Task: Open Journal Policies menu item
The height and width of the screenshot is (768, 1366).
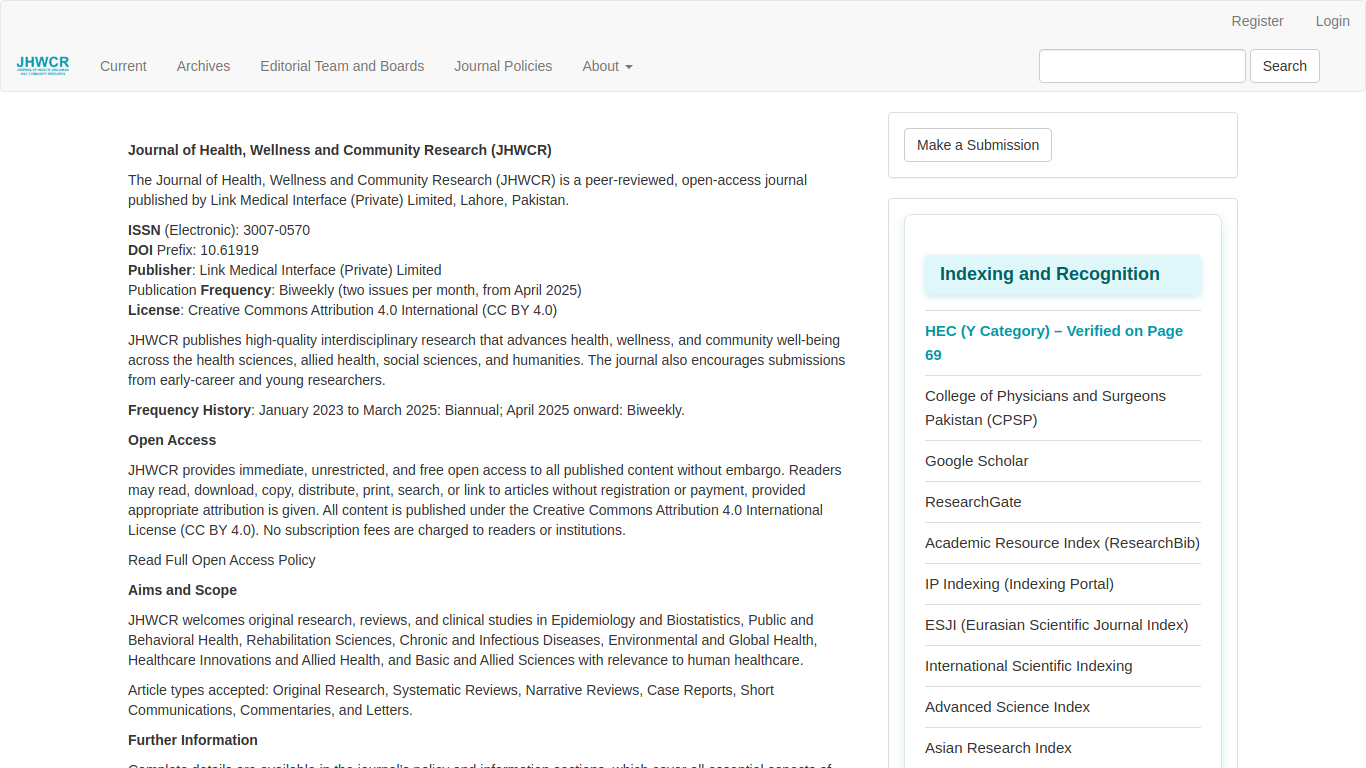Action: point(503,66)
